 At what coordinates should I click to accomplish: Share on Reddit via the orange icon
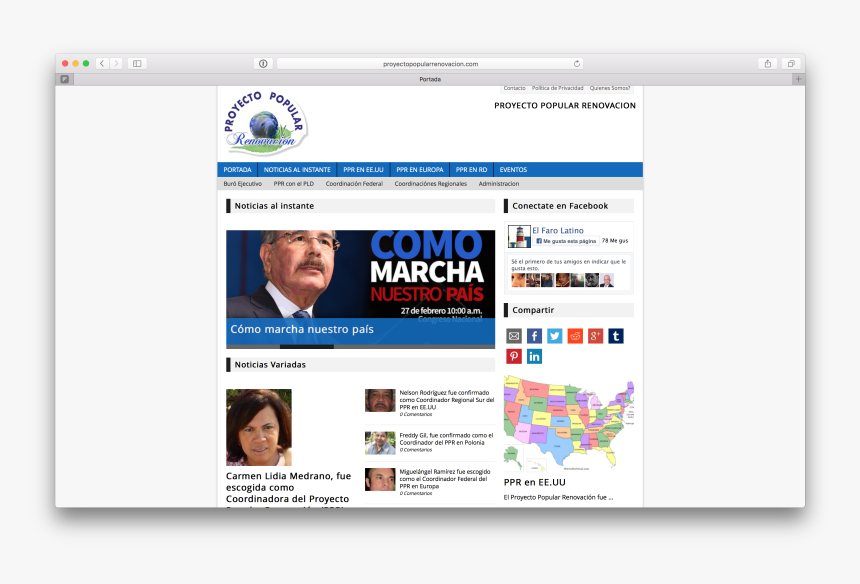coord(575,336)
